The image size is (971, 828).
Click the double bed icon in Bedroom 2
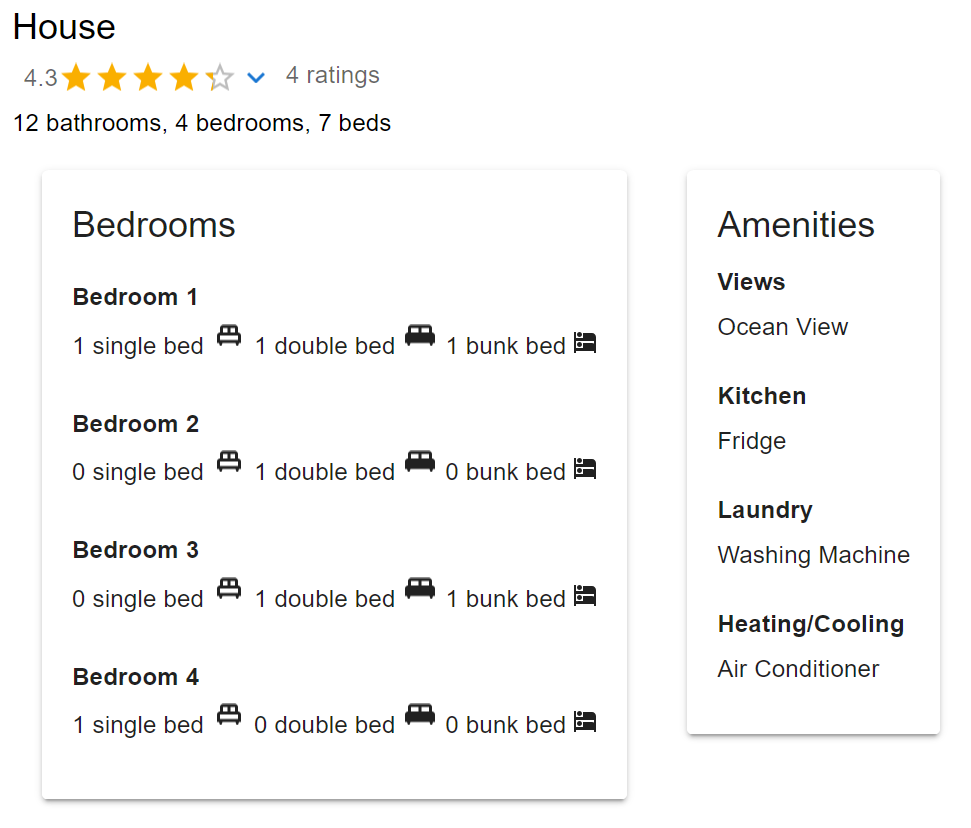(x=420, y=461)
